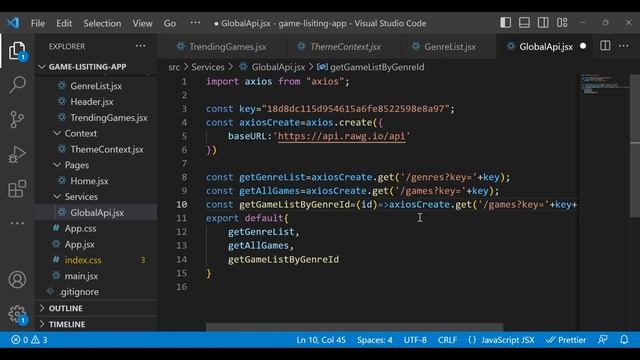The image size is (640, 360).
Task: Open ThemeContext.jsx in explorer tree
Action: 107,149
